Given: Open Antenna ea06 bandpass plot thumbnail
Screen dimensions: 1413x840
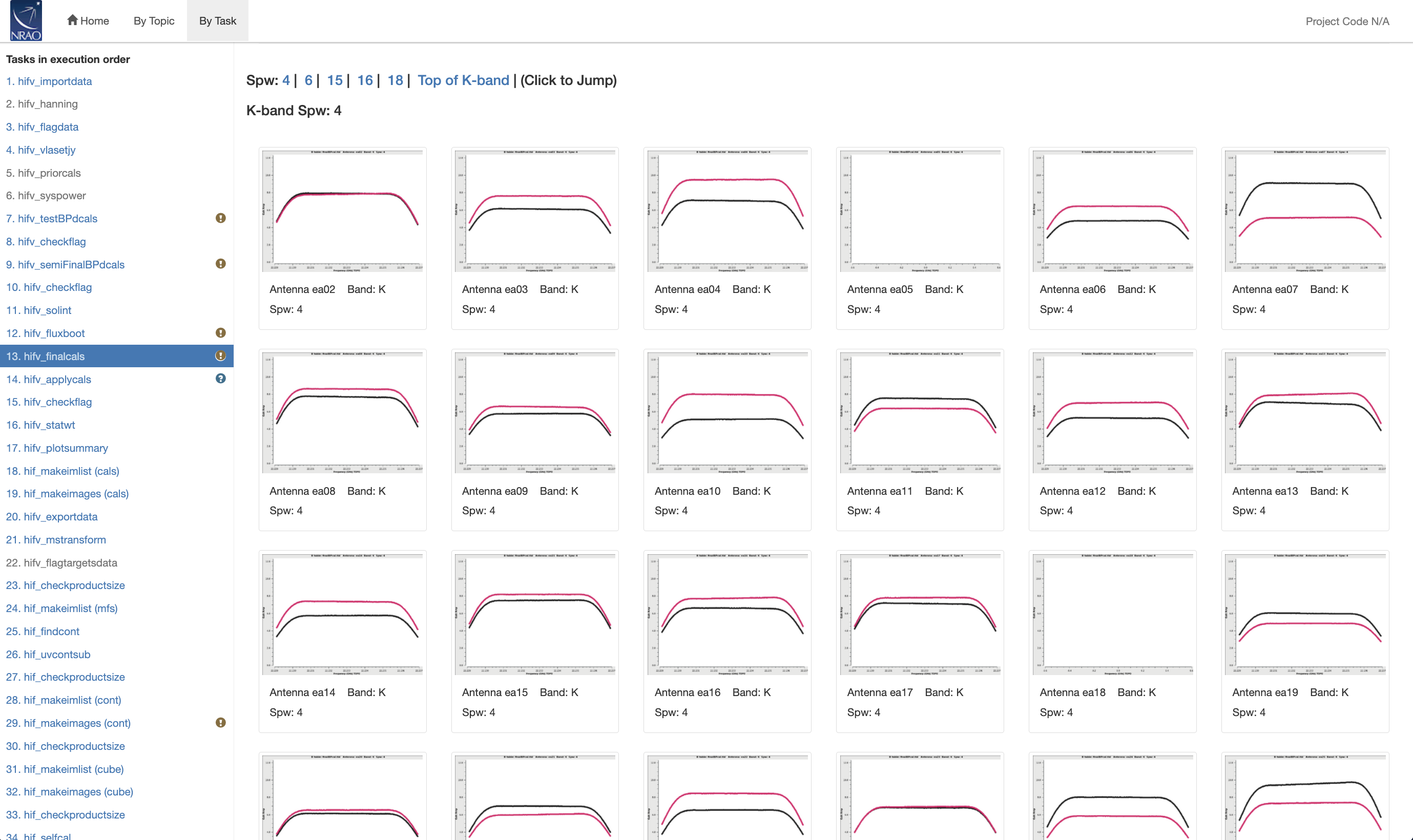Looking at the screenshot, I should [x=1112, y=211].
